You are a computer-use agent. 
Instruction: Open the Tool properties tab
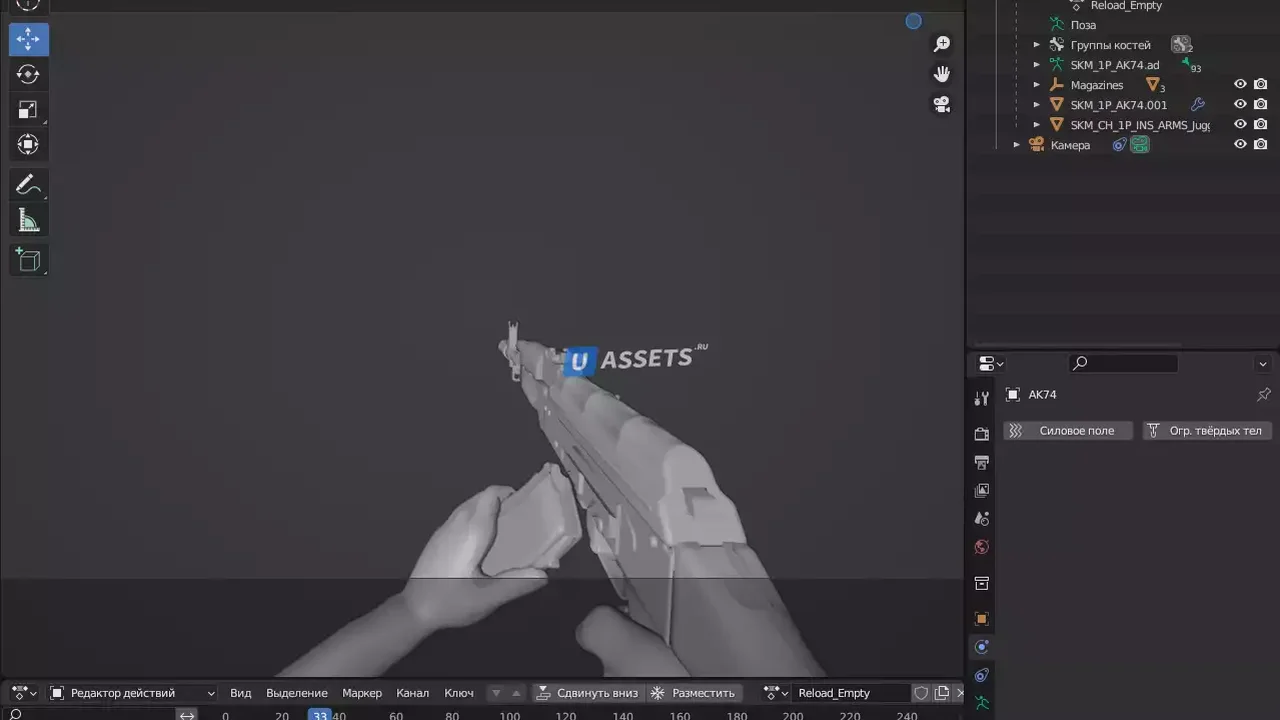click(x=982, y=398)
